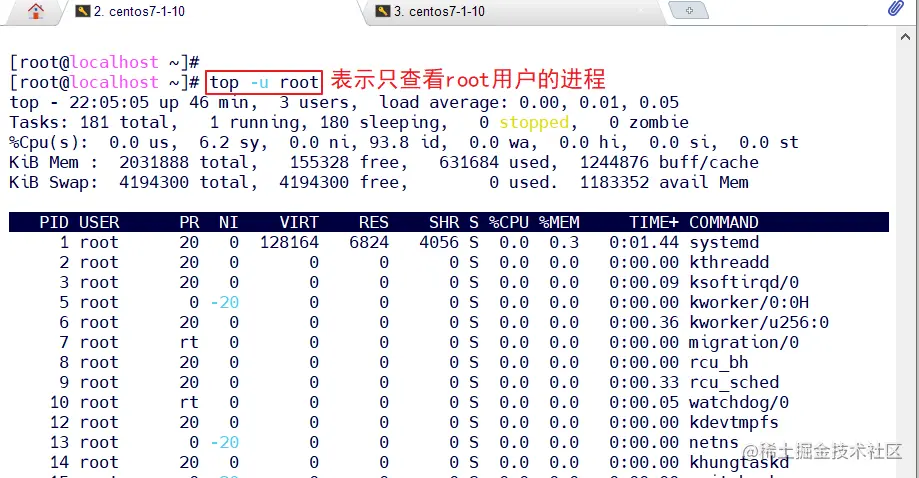Click the kworker/u256:0 process name
The height and width of the screenshot is (478, 919).
click(x=759, y=322)
